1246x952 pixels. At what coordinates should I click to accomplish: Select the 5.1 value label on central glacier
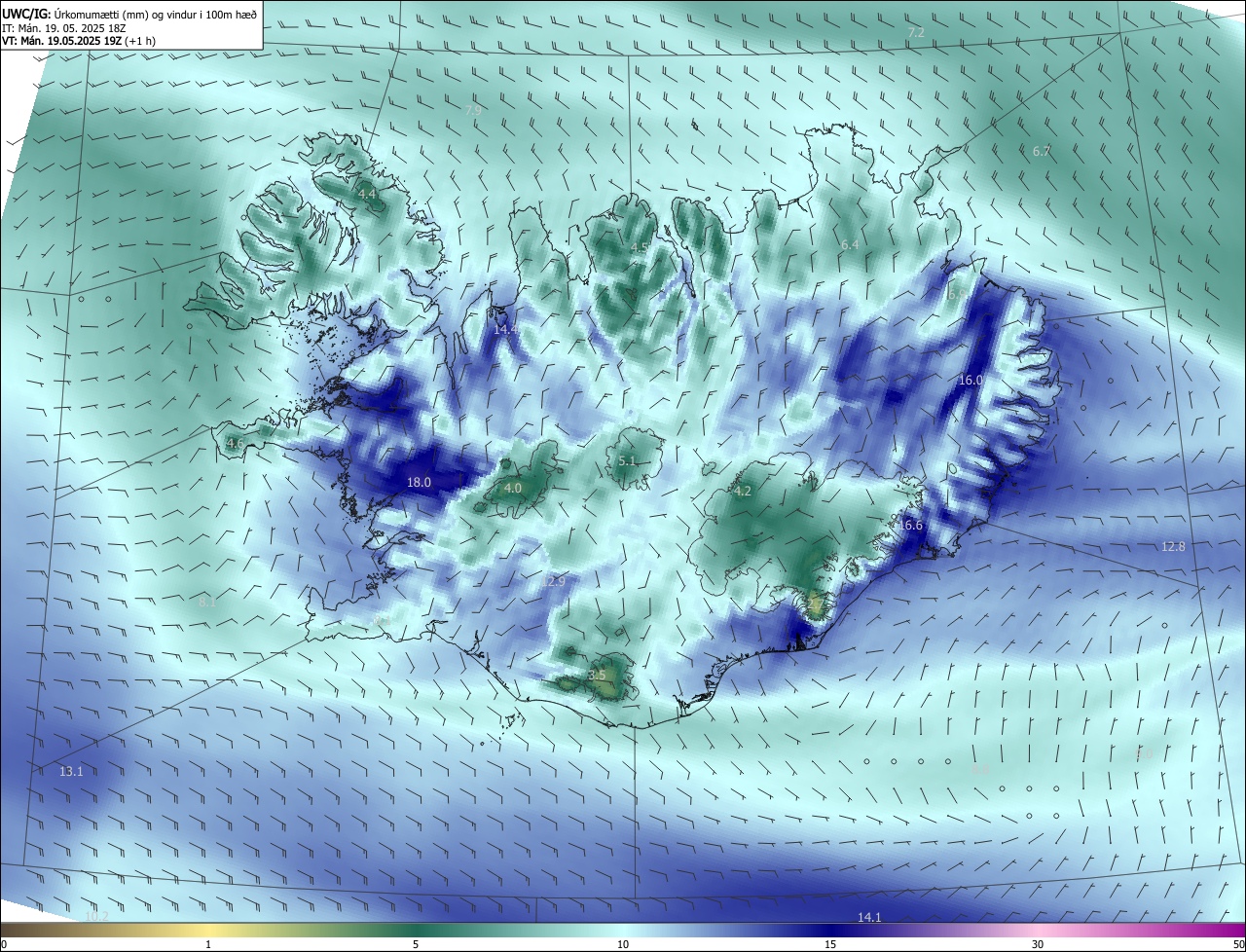[x=626, y=461]
